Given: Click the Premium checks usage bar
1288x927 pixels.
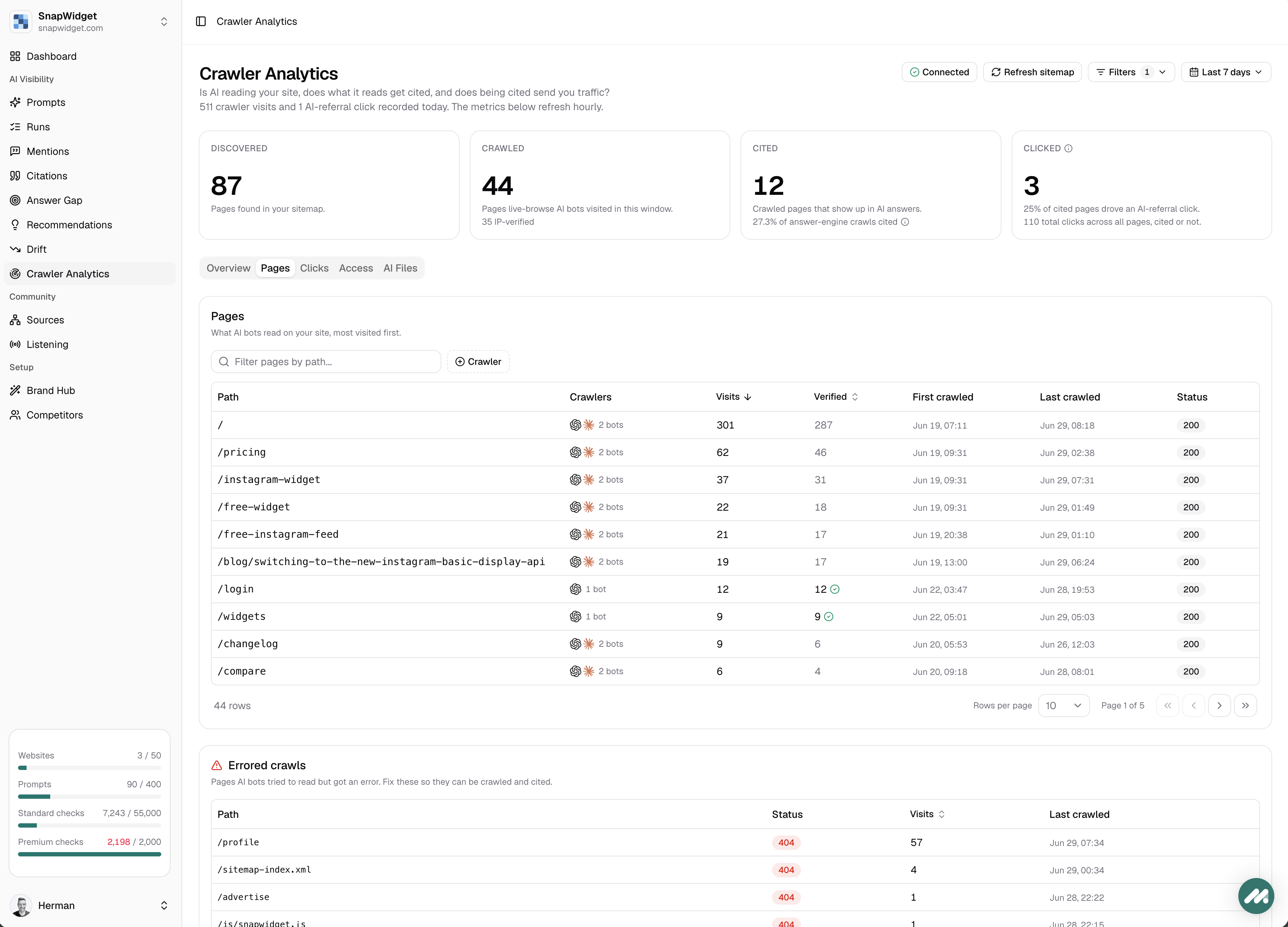Looking at the screenshot, I should point(90,854).
